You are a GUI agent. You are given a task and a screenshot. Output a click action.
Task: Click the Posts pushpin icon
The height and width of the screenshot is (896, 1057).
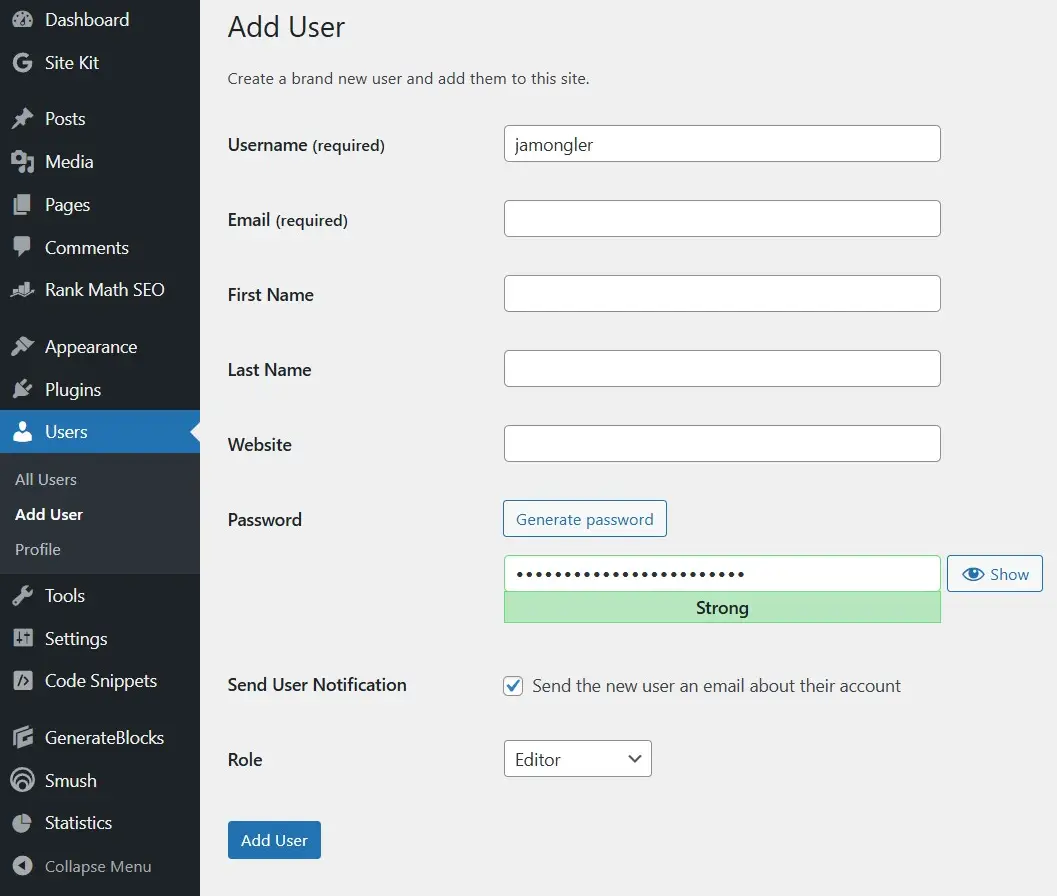(22, 119)
